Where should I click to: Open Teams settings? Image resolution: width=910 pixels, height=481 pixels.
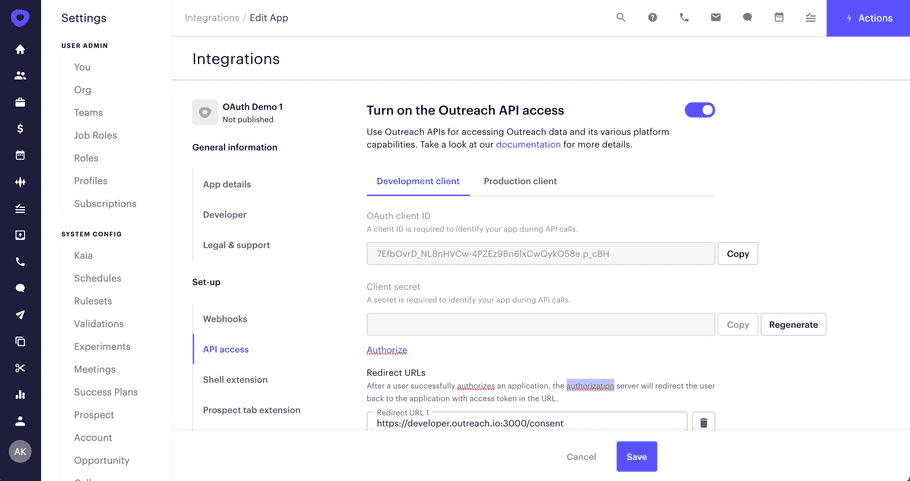pos(88,113)
